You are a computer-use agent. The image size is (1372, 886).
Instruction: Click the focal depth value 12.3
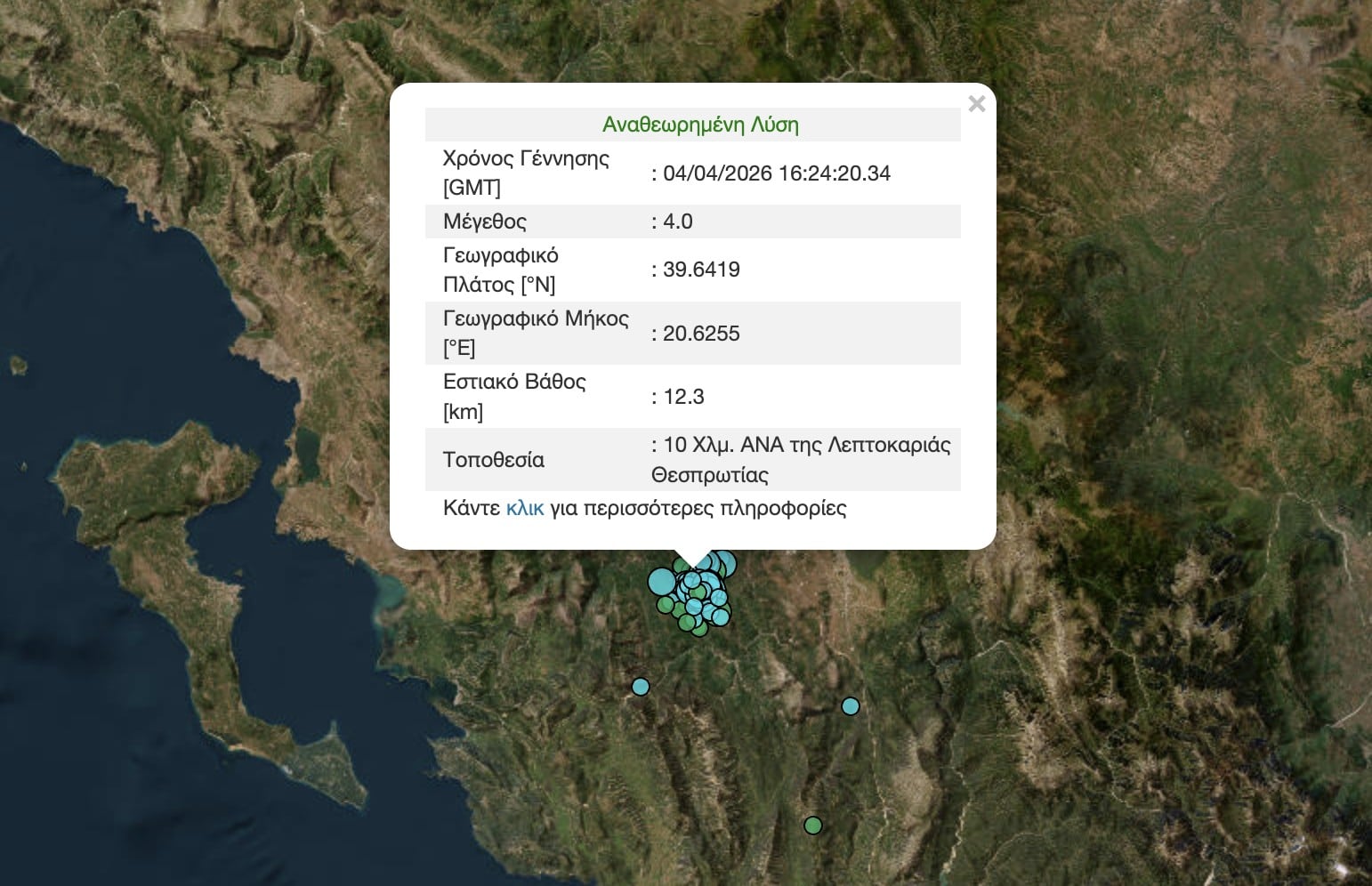coord(683,397)
